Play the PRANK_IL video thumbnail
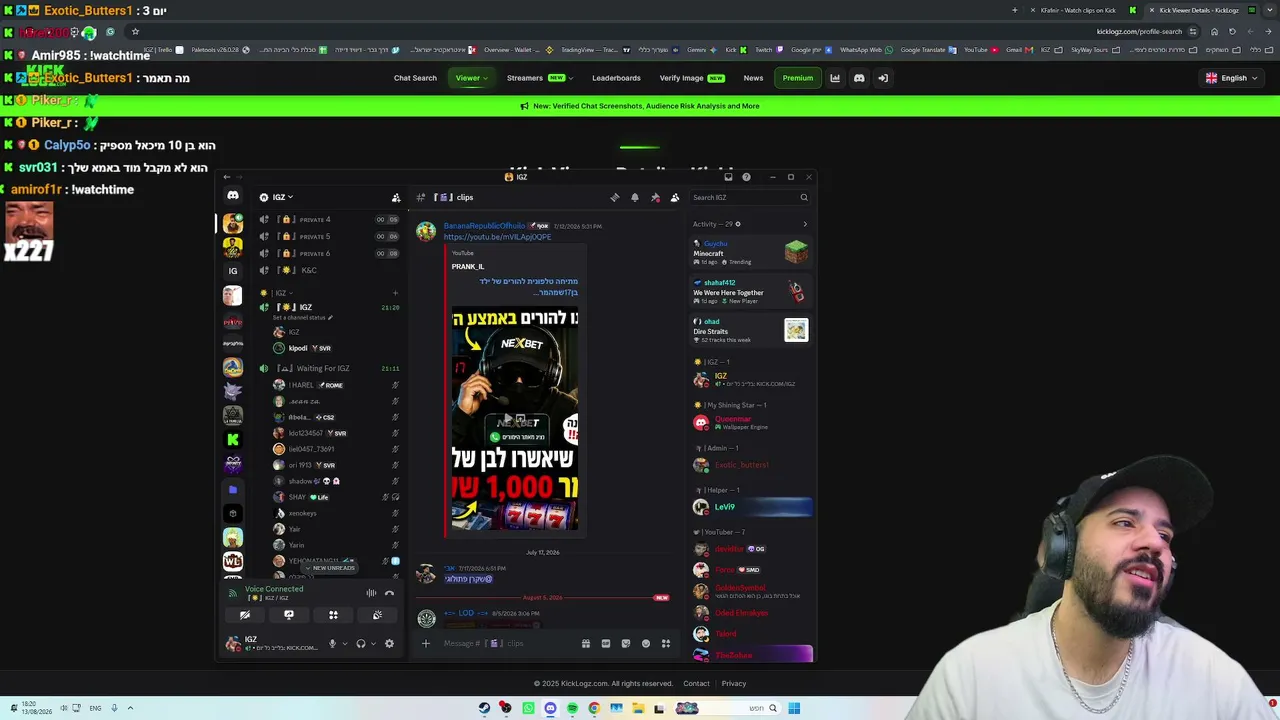Image resolution: width=1280 pixels, height=720 pixels. [x=514, y=418]
